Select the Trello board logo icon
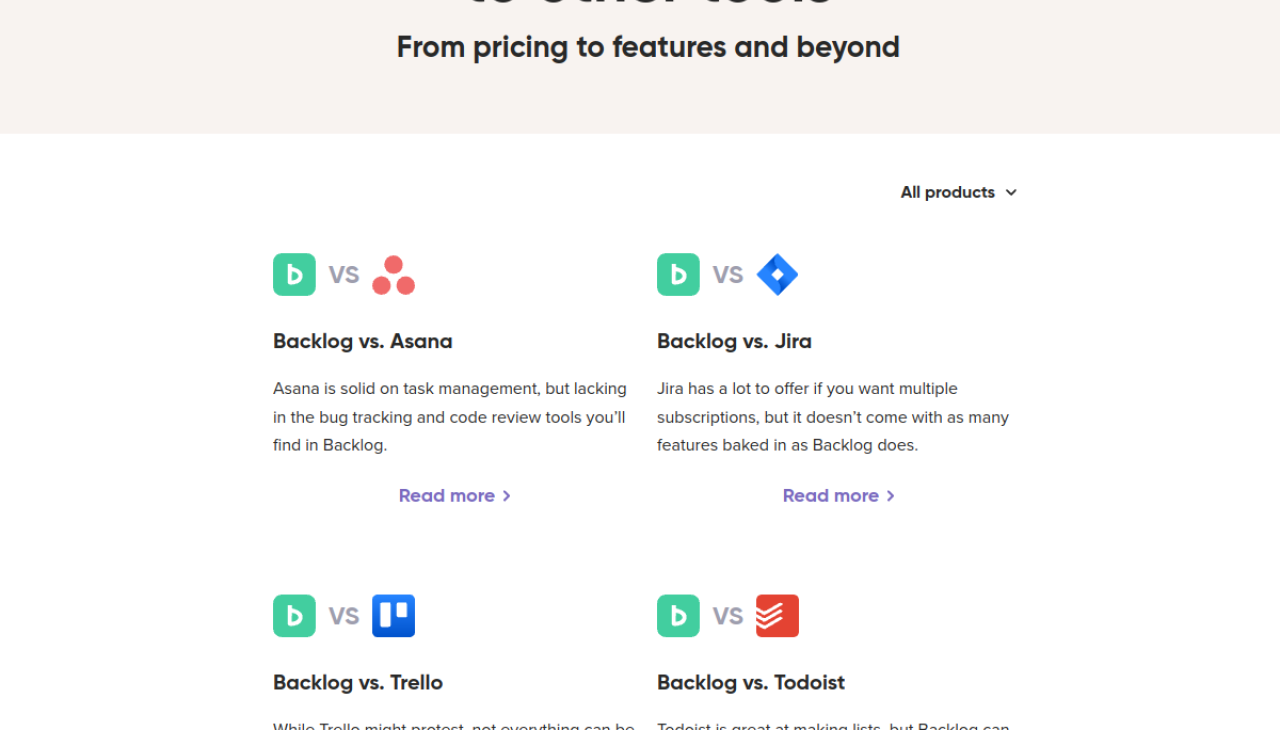This screenshot has width=1280, height=730. pos(393,615)
